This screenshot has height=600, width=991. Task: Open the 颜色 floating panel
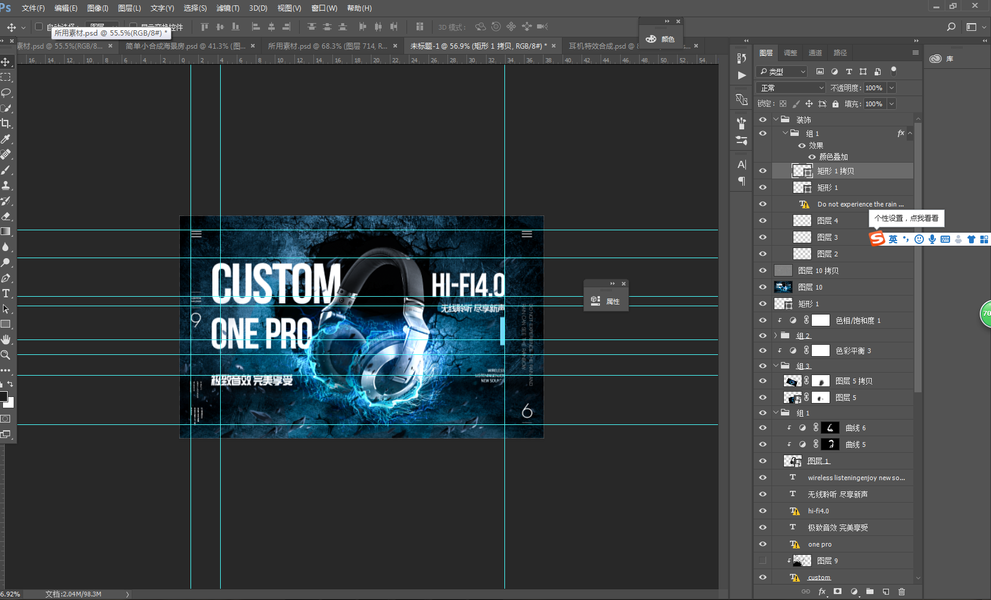pyautogui.click(x=660, y=39)
